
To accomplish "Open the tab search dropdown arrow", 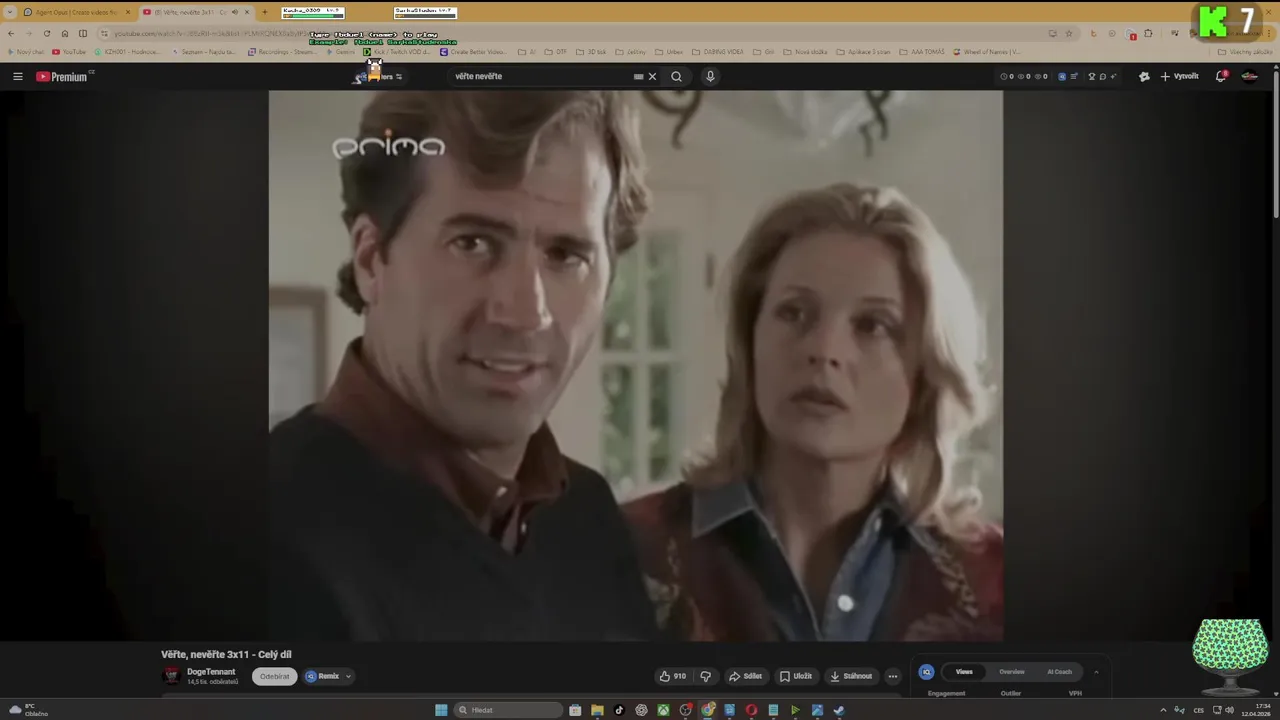I will (10, 12).
